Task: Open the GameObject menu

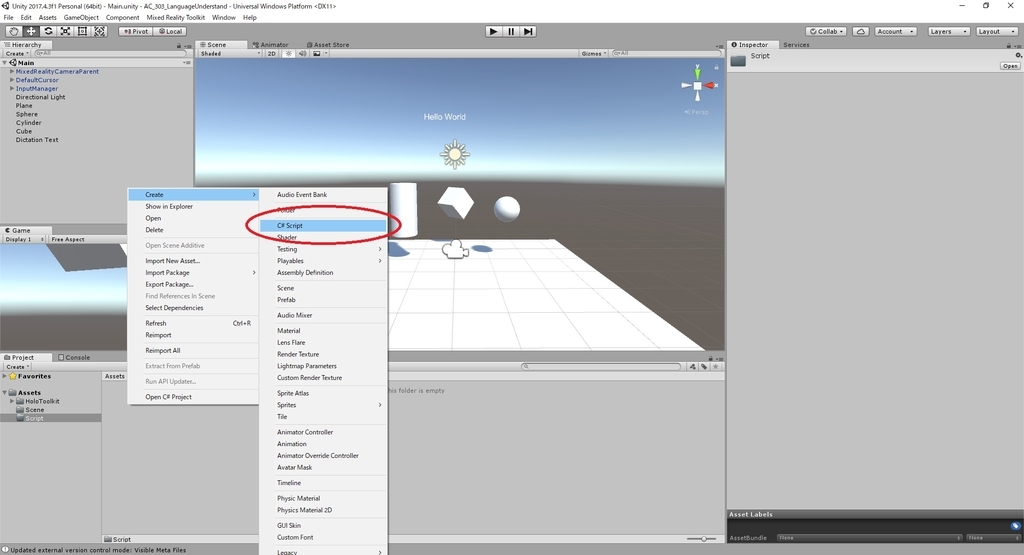Action: tap(81, 18)
